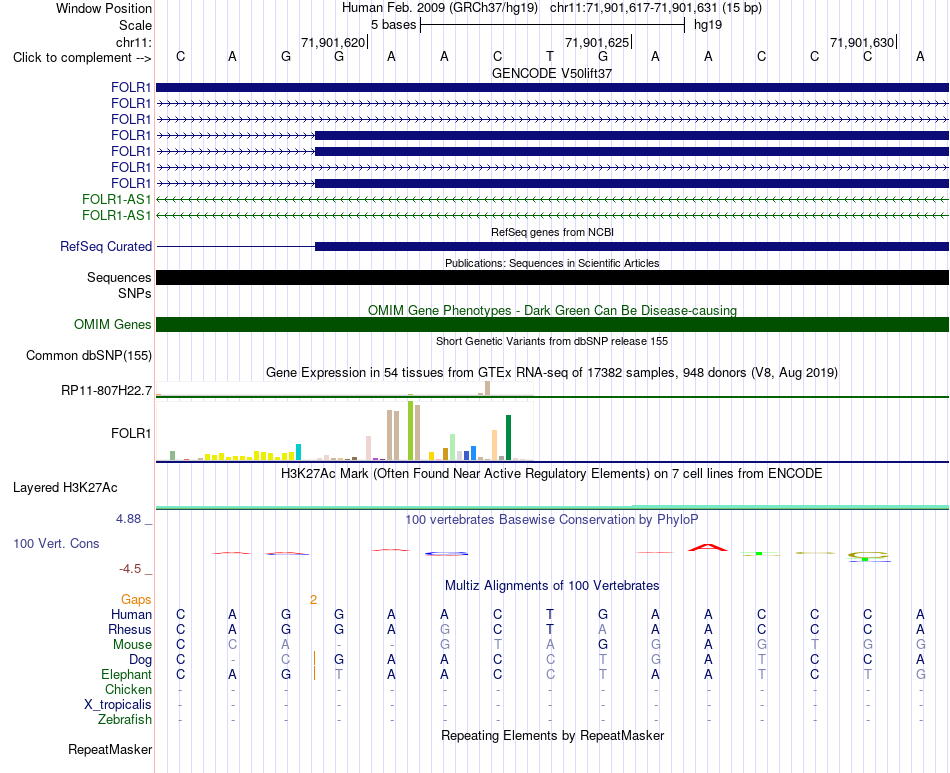The image size is (950, 773).
Task: Click the RP11-807H22.7 GTEx label
Action: tap(106, 391)
